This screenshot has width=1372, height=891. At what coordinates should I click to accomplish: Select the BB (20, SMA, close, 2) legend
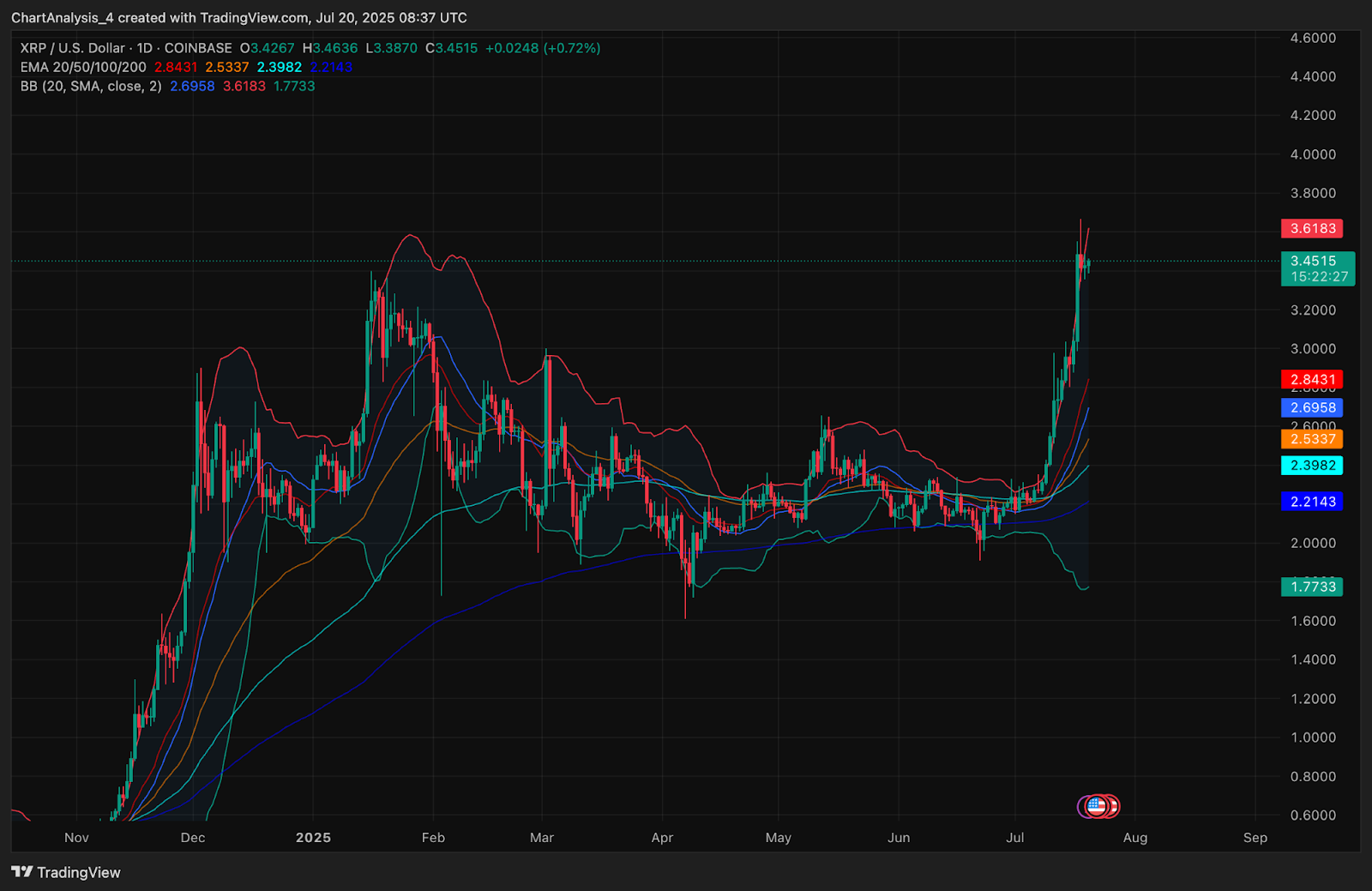point(91,86)
